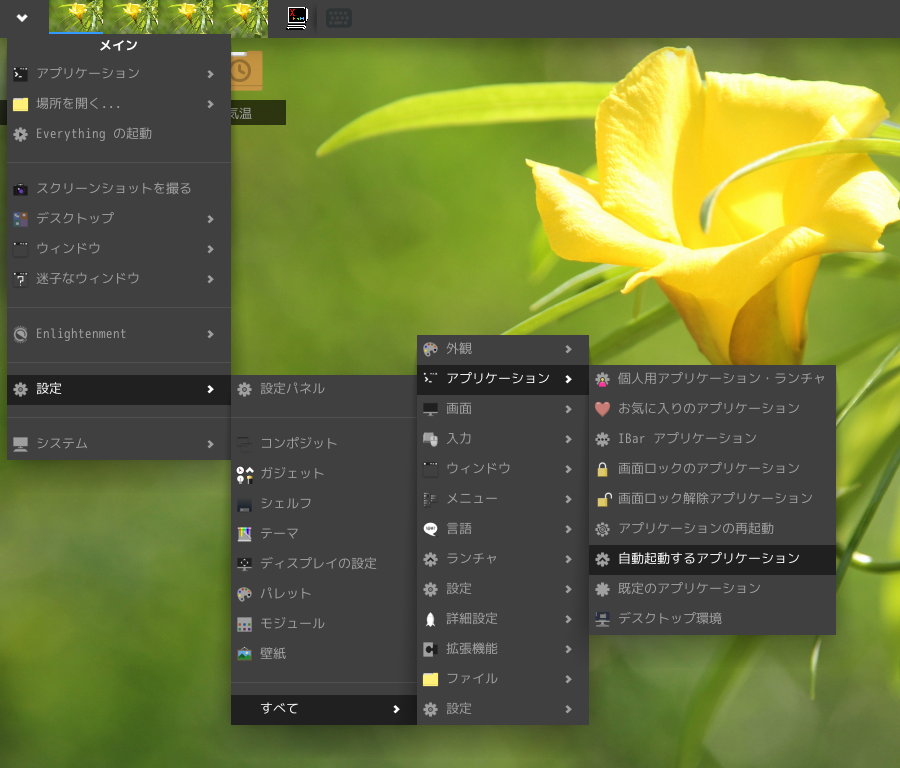Click the wallpaper icon beside 壁紙
Viewport: 900px width, 768px height.
pos(244,654)
